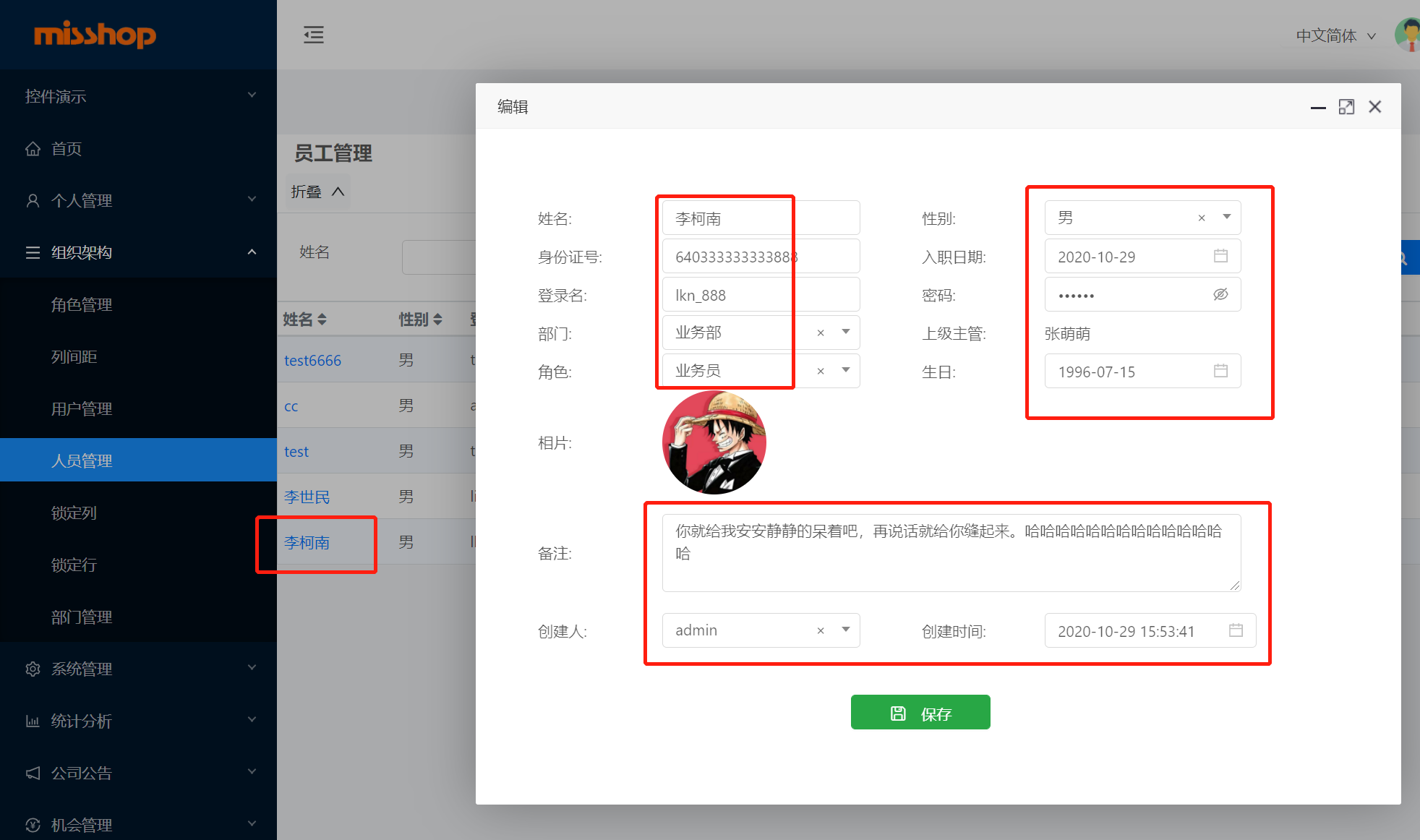Open the 部门 dropdown arrow

pyautogui.click(x=846, y=332)
